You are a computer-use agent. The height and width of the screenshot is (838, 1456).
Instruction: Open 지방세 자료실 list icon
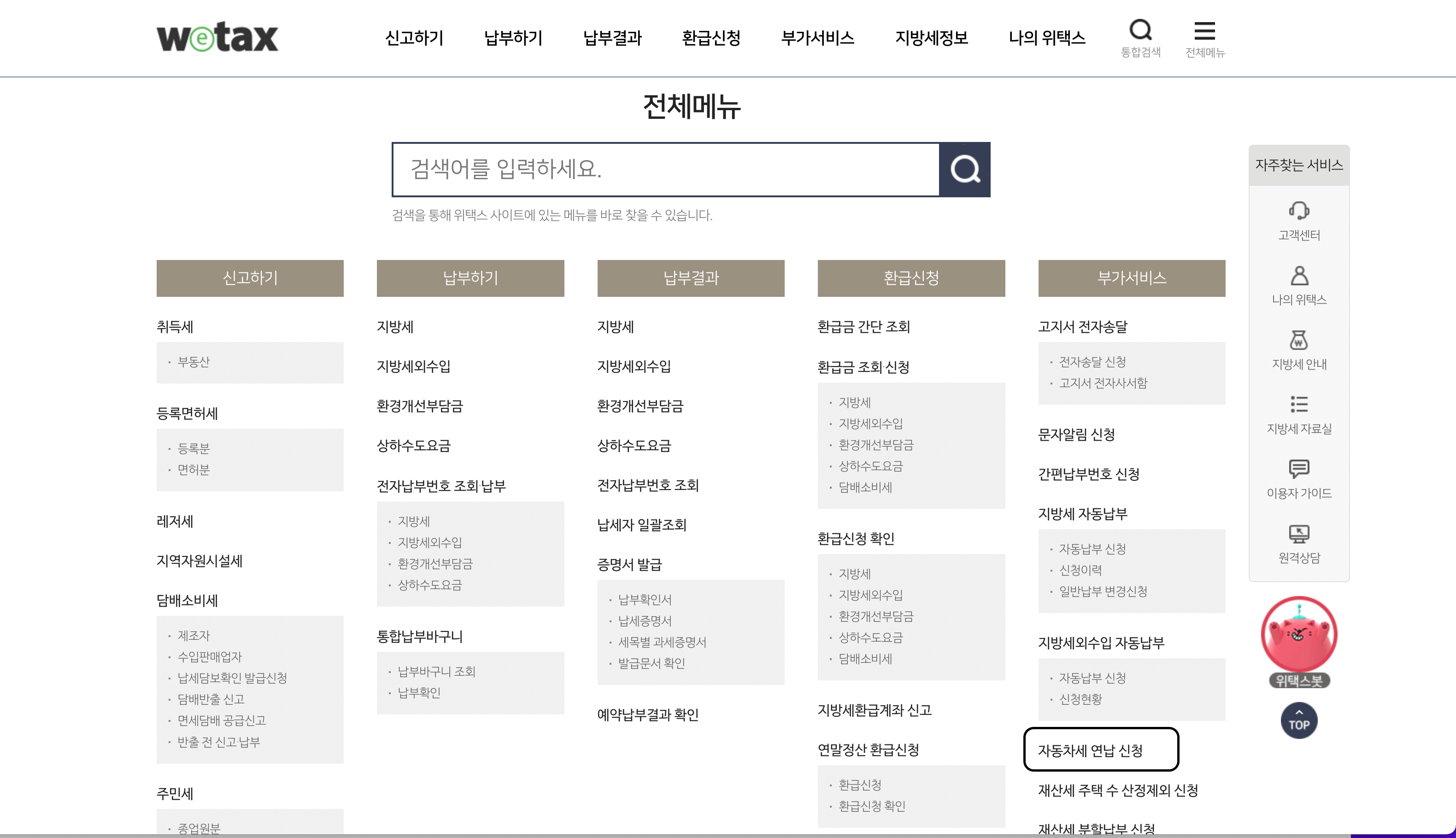(x=1298, y=405)
